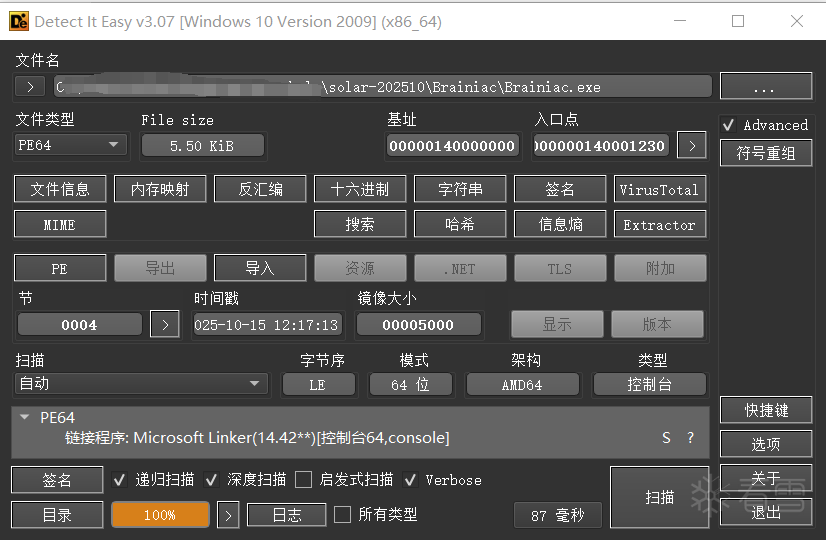826x540 pixels.
Task: Click the Detect It Easy app icon
Action: pyautogui.click(x=19, y=21)
